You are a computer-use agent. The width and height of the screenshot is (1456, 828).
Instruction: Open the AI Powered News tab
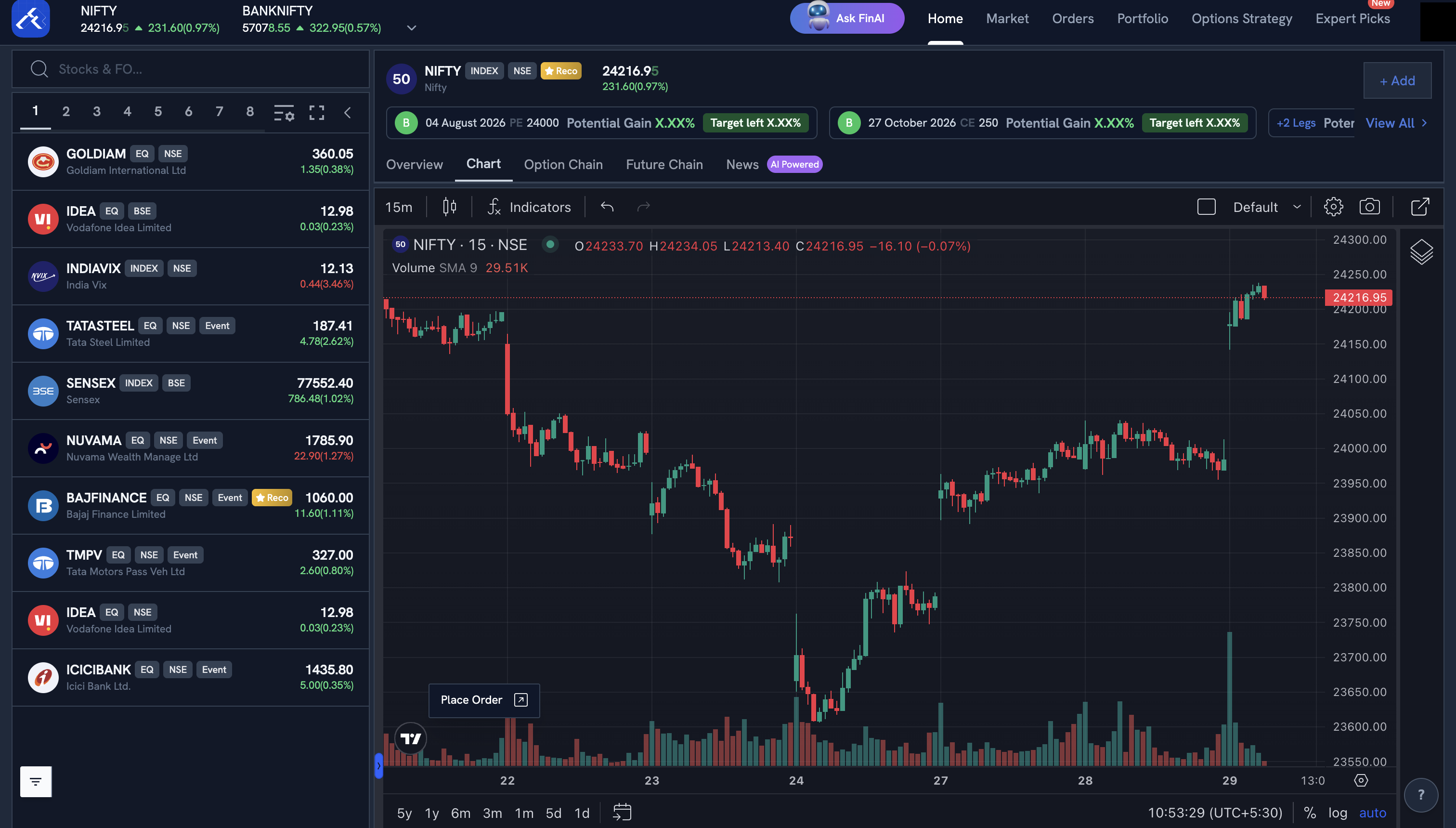pyautogui.click(x=774, y=164)
